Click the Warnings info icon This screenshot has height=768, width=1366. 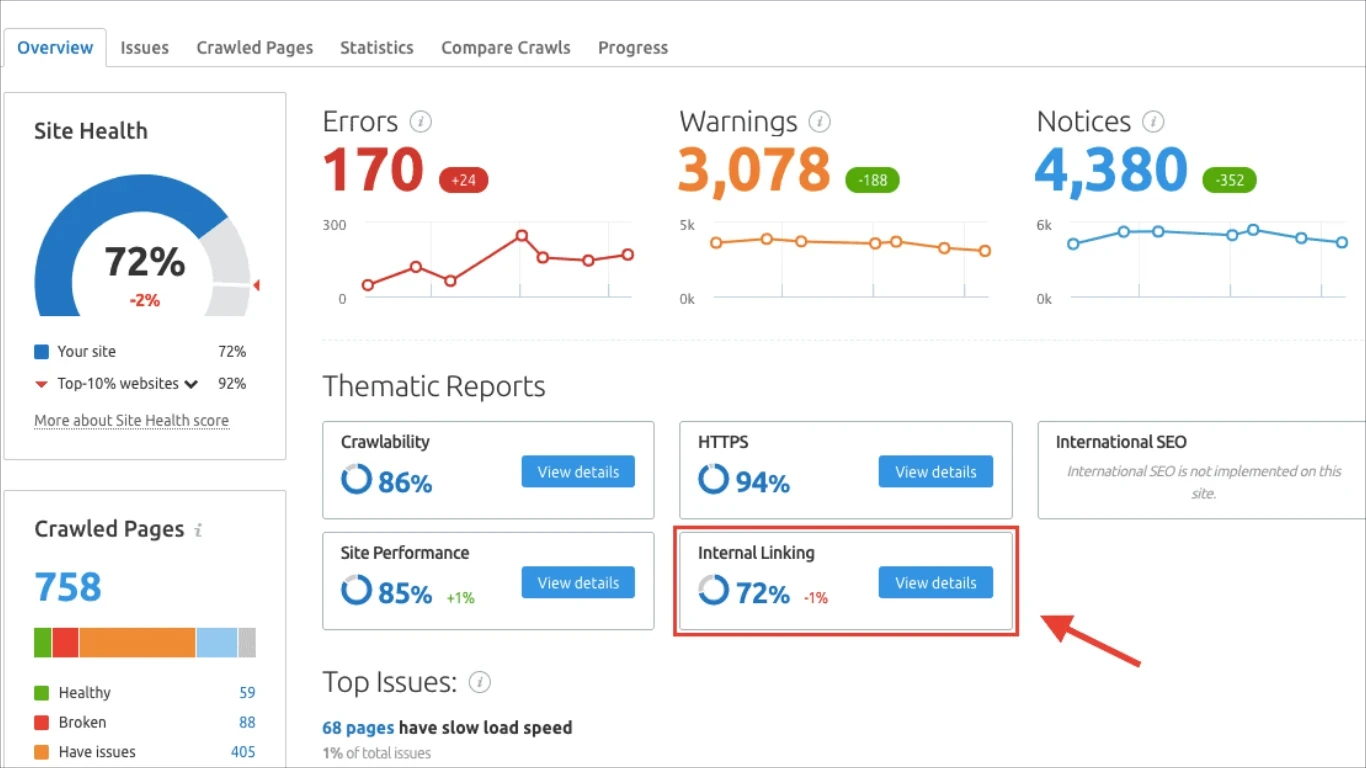point(819,122)
